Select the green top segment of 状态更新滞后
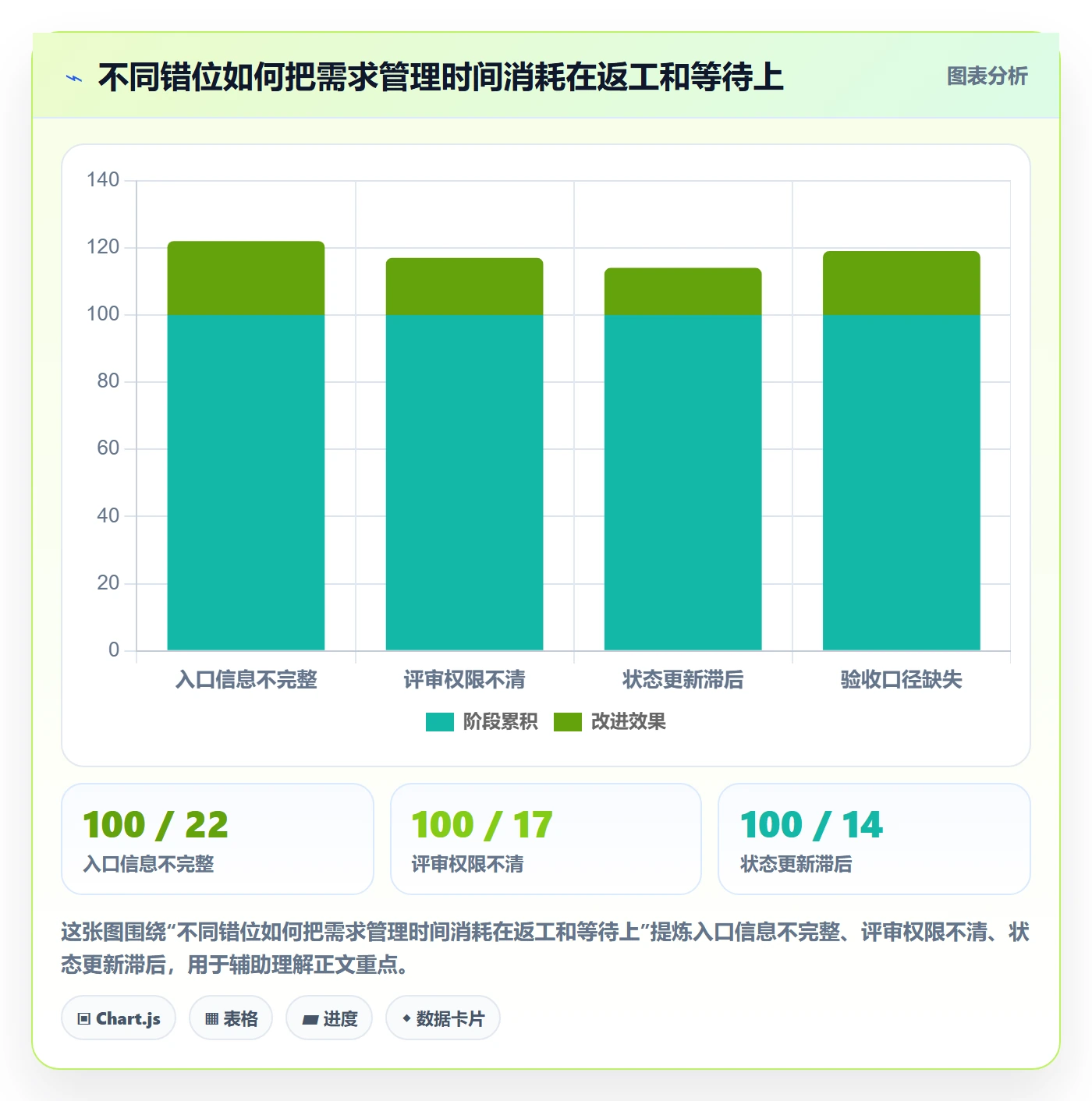 click(x=682, y=292)
